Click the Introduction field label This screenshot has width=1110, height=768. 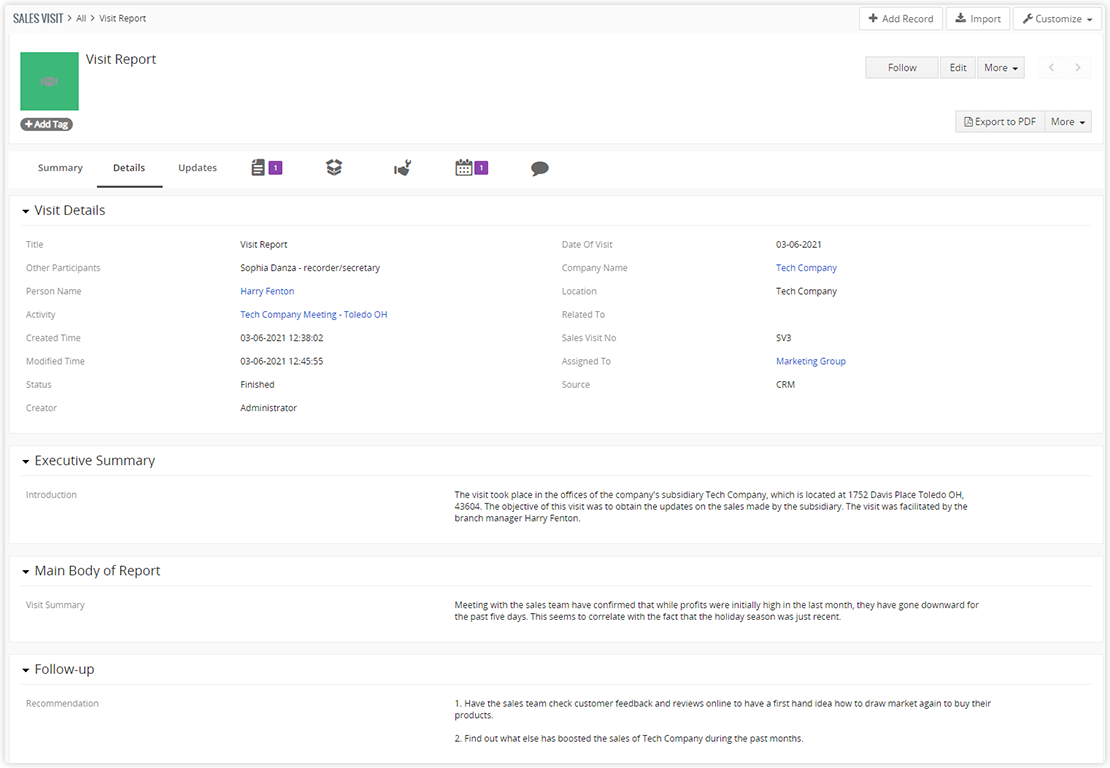[51, 495]
